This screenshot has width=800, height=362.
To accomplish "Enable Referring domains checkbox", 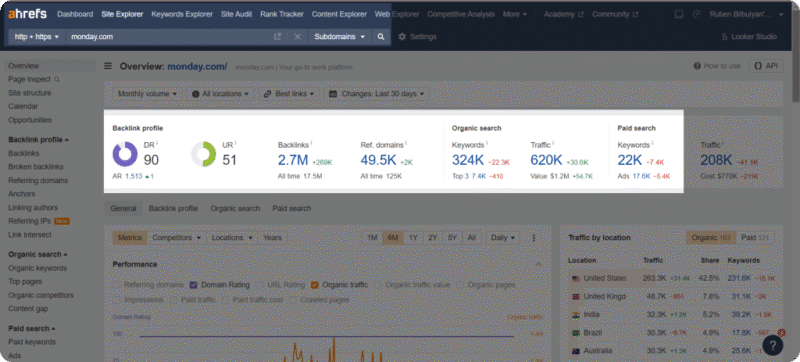I will (x=118, y=285).
